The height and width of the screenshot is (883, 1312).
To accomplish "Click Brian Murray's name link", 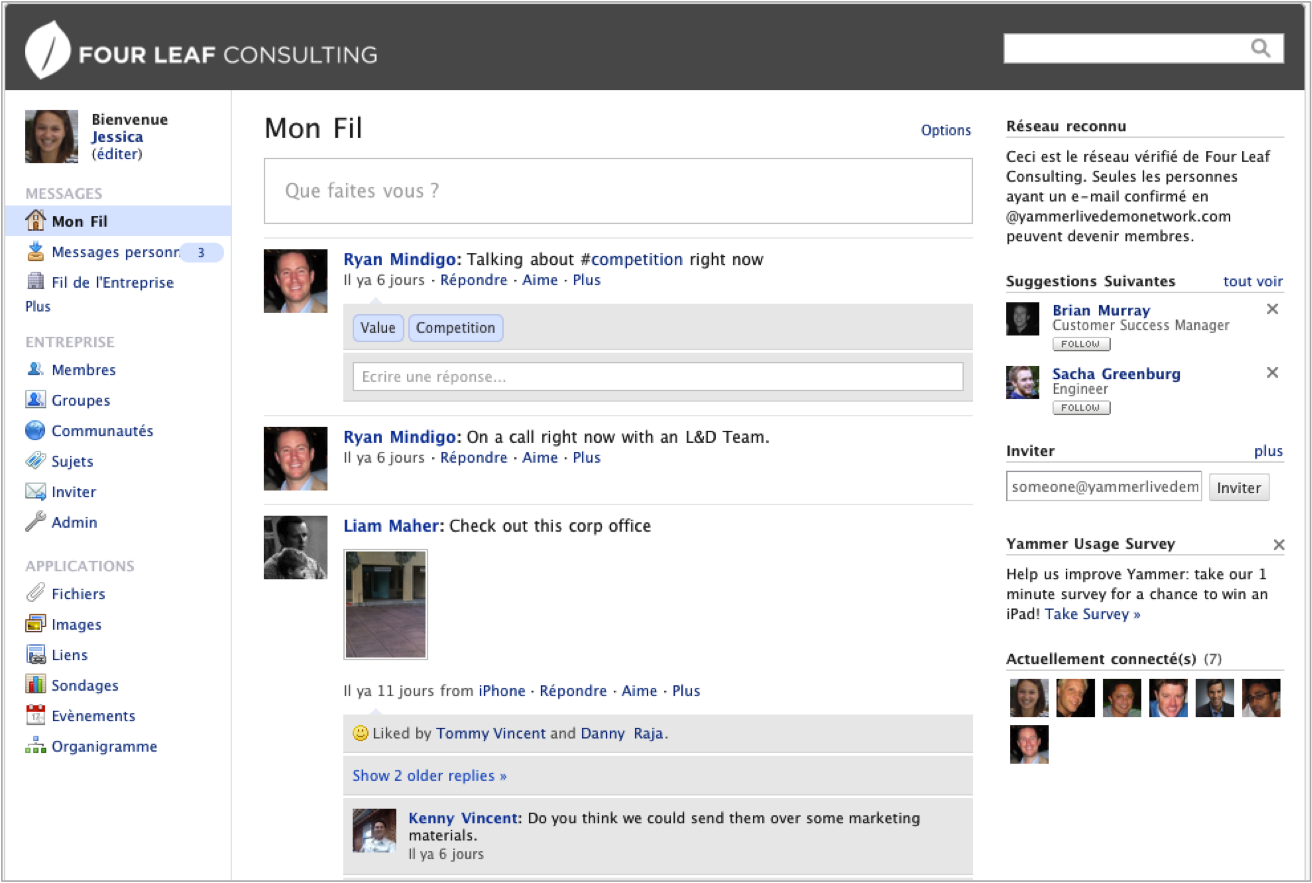I will [x=1101, y=310].
